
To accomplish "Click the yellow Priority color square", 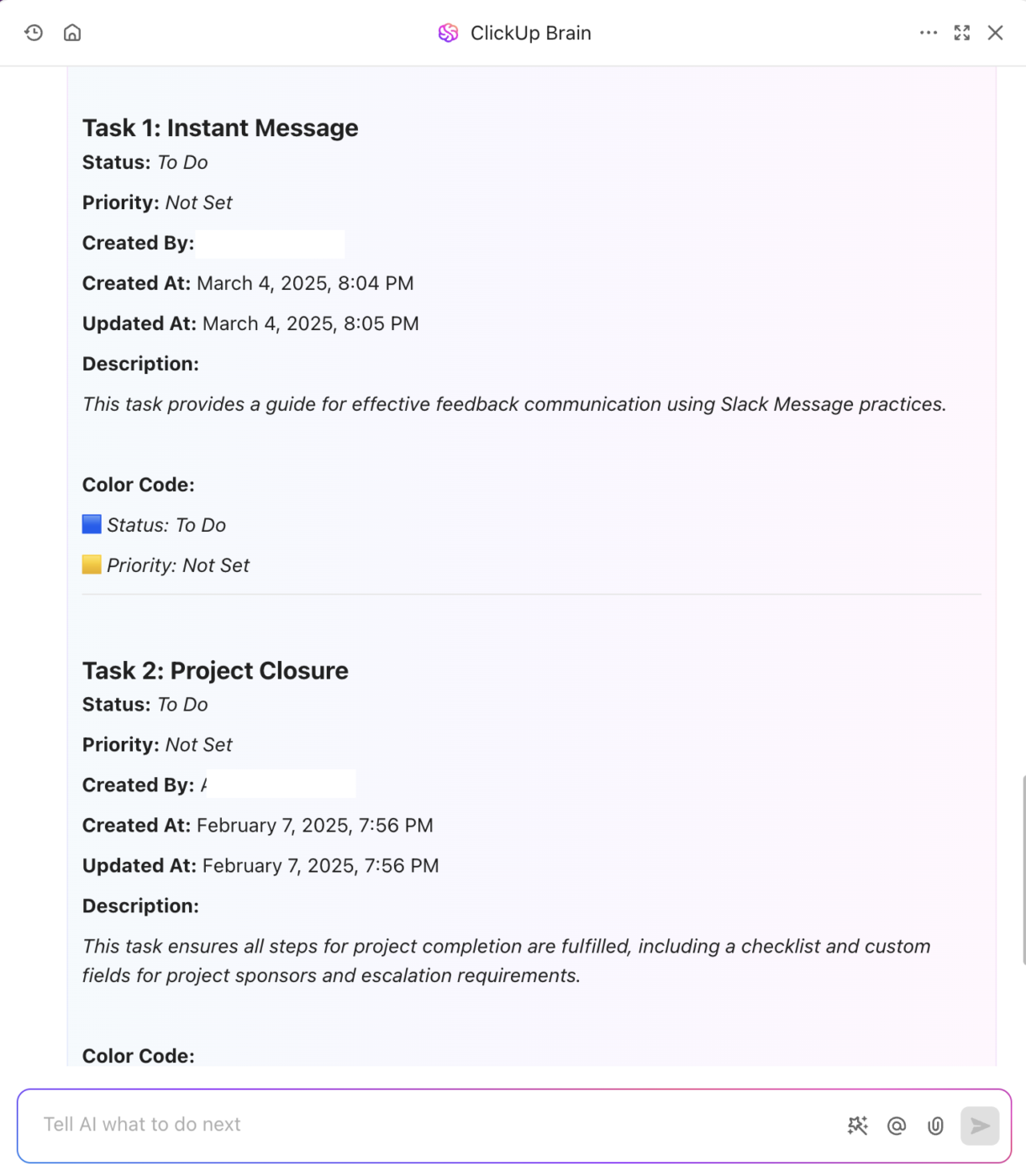I will 92,564.
